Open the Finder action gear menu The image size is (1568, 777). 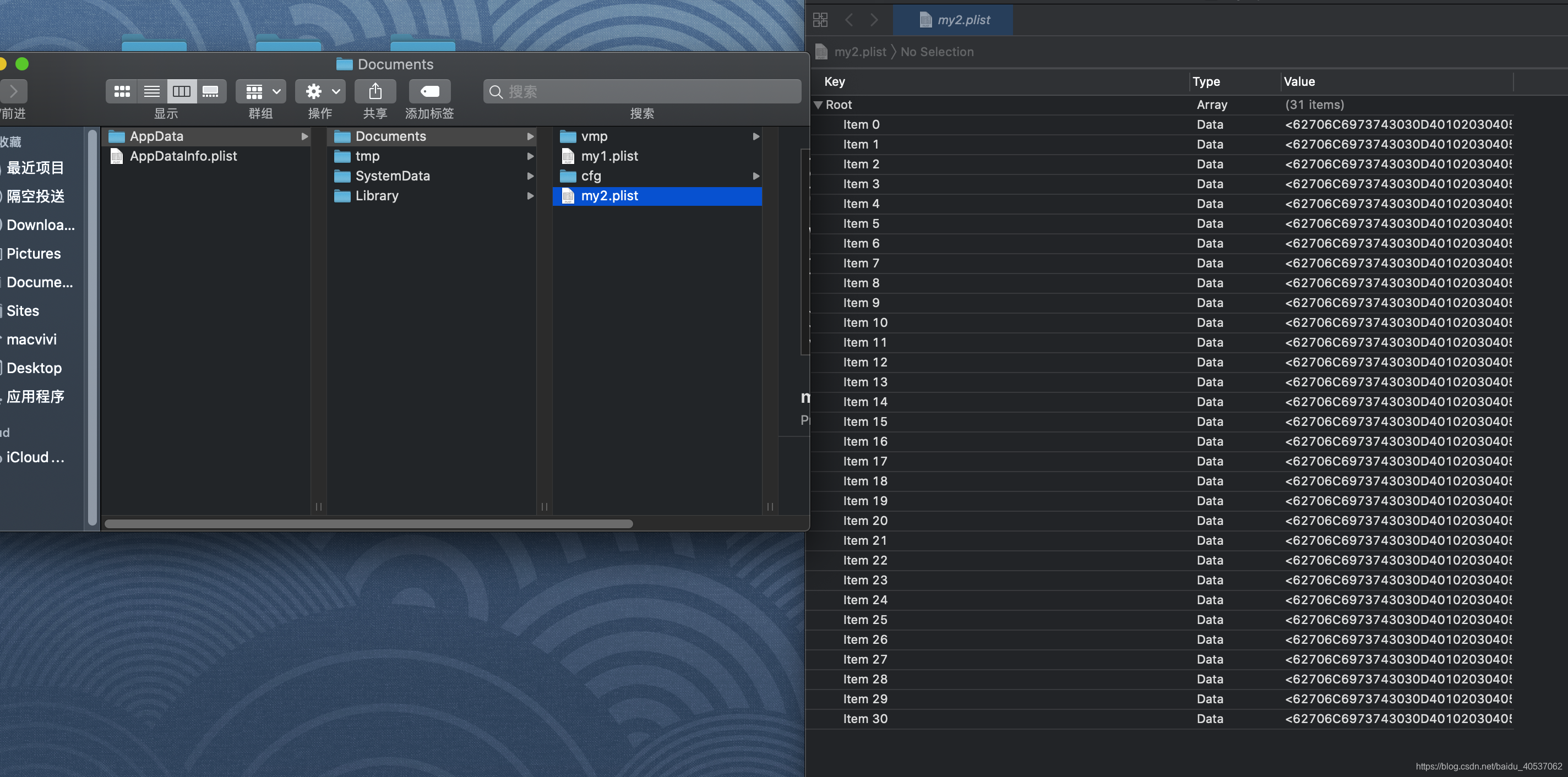(x=320, y=91)
